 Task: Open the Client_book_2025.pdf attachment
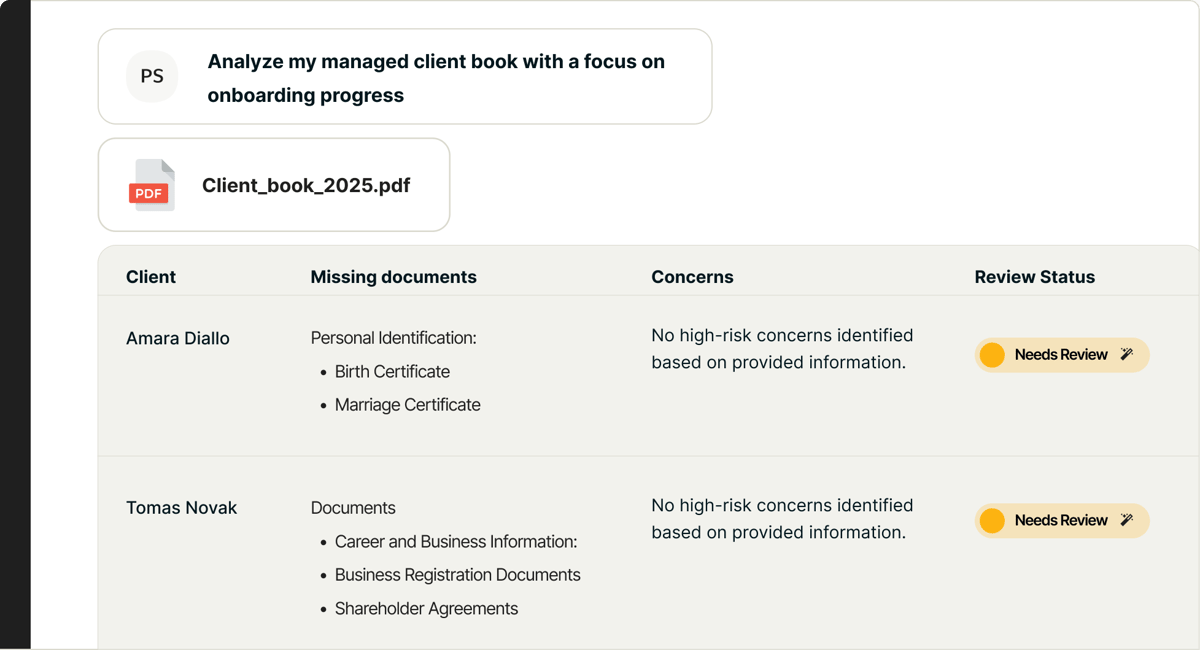pos(305,185)
